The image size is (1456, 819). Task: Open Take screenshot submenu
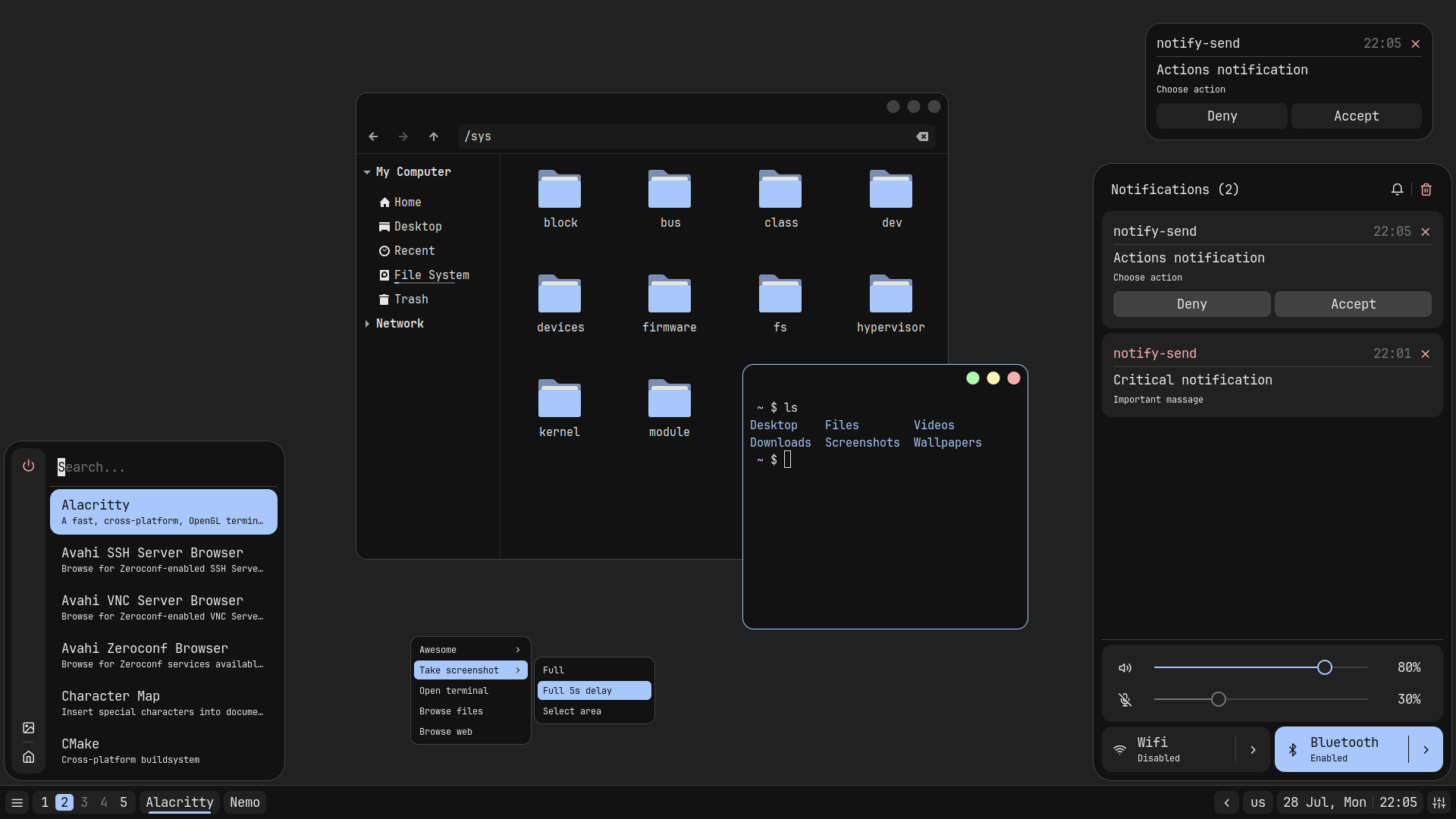click(470, 670)
